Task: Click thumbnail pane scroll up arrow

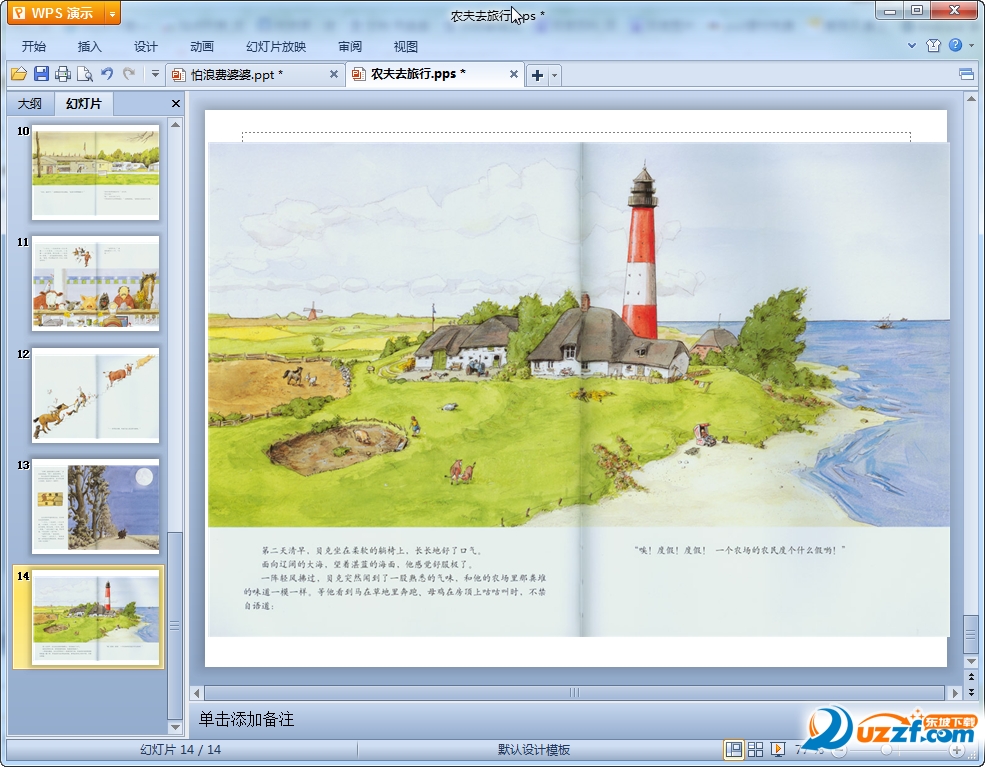Action: point(175,124)
